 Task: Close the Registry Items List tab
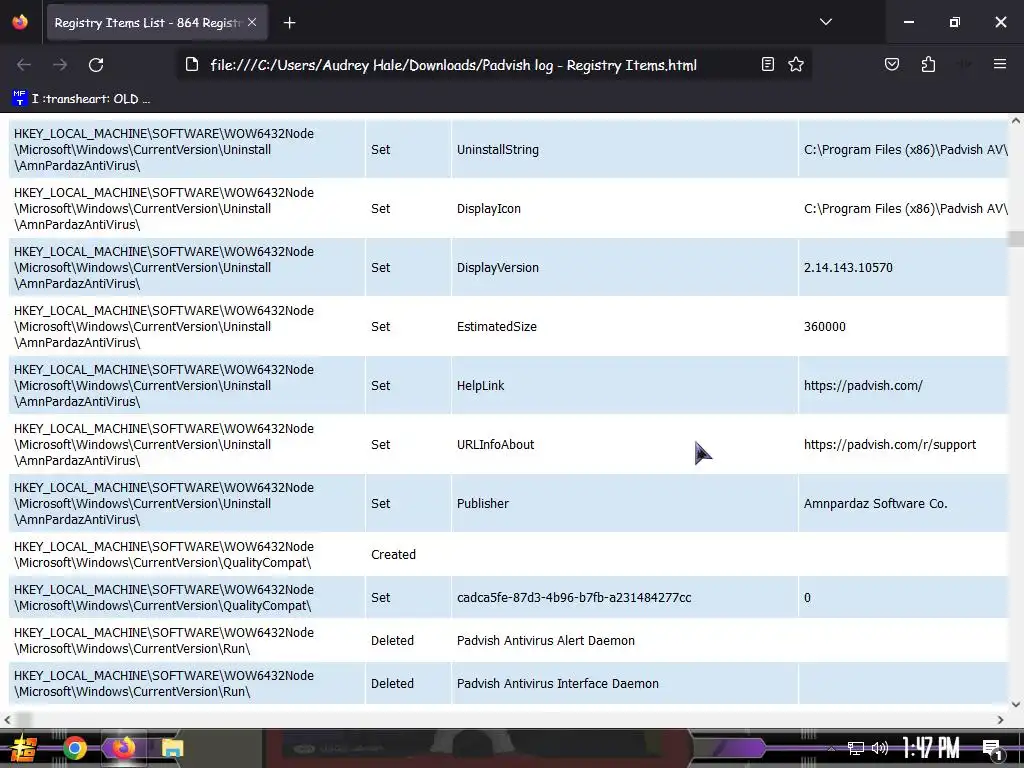(x=252, y=22)
